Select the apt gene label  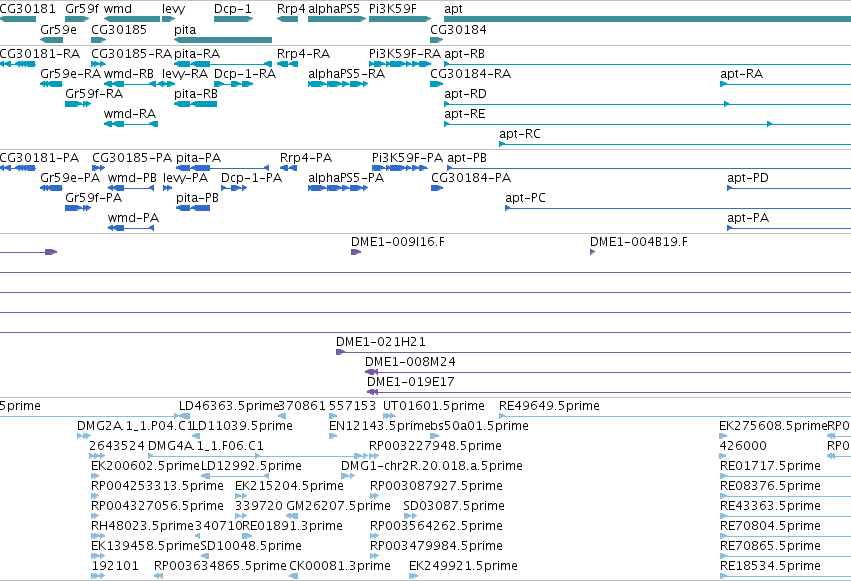(453, 9)
